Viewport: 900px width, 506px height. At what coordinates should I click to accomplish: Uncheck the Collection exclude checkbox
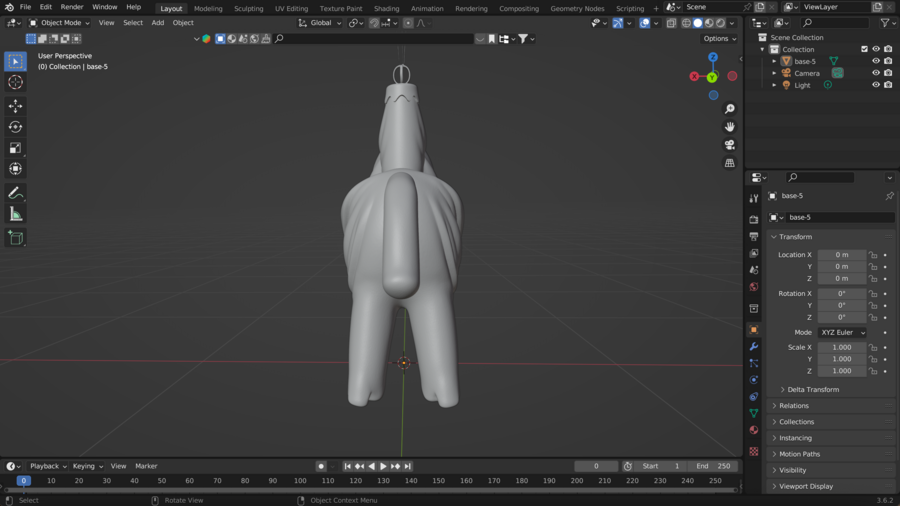pyautogui.click(x=864, y=49)
